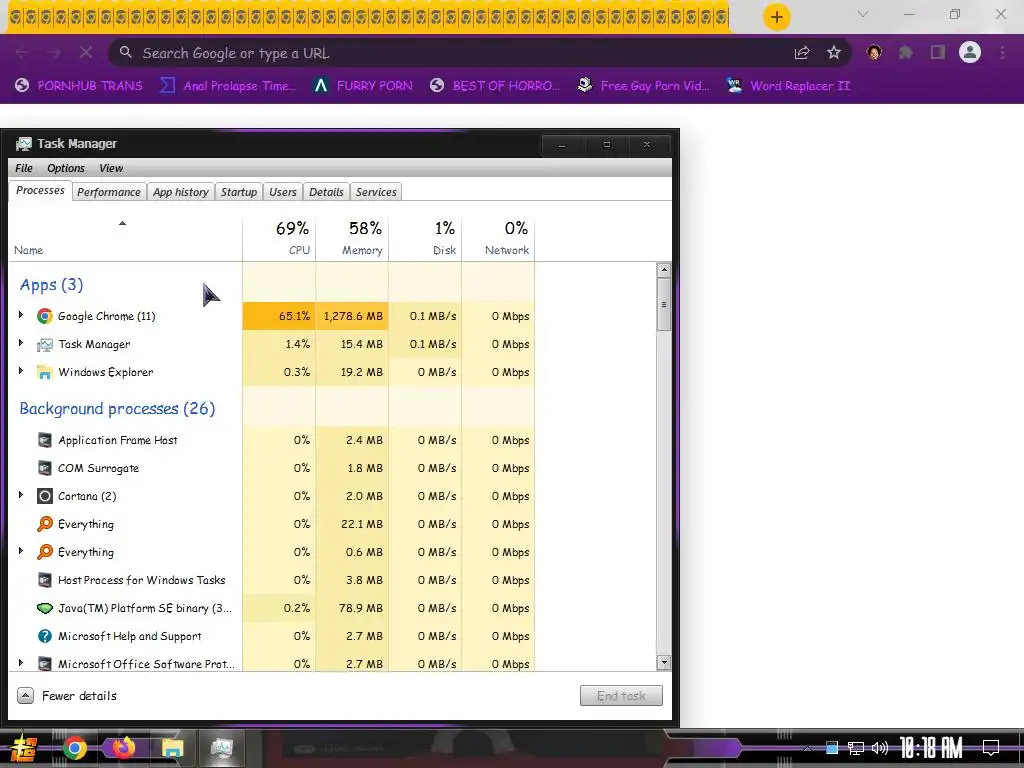The image size is (1024, 768).
Task: Toggle Chrome side panel icon
Action: 938,53
